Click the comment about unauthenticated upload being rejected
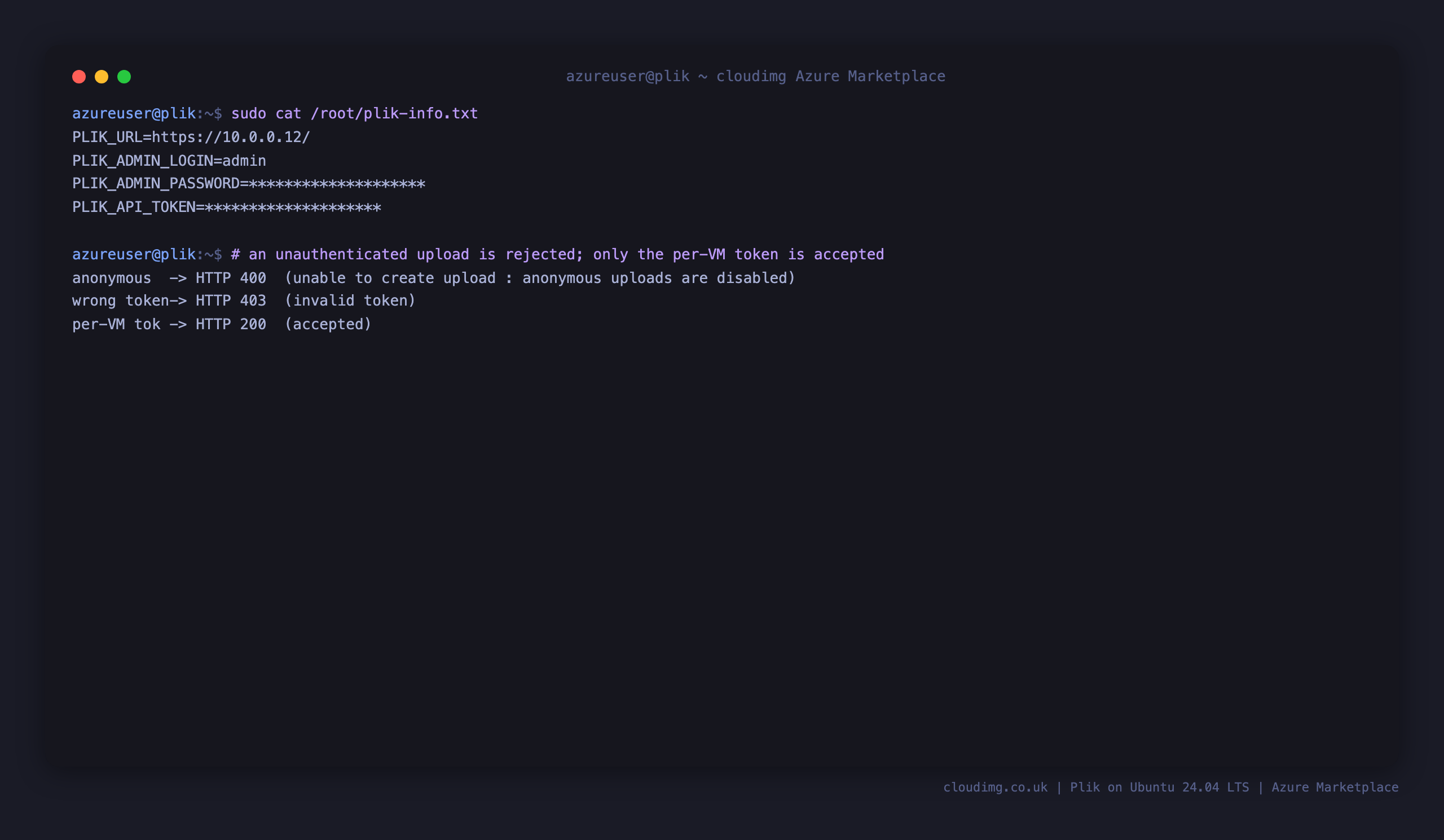1444x840 pixels. coord(557,254)
